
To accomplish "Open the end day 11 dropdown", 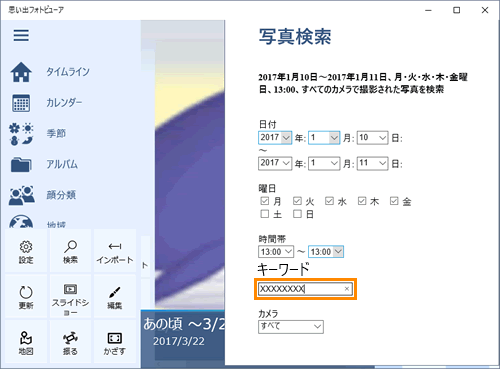I will tap(372, 163).
